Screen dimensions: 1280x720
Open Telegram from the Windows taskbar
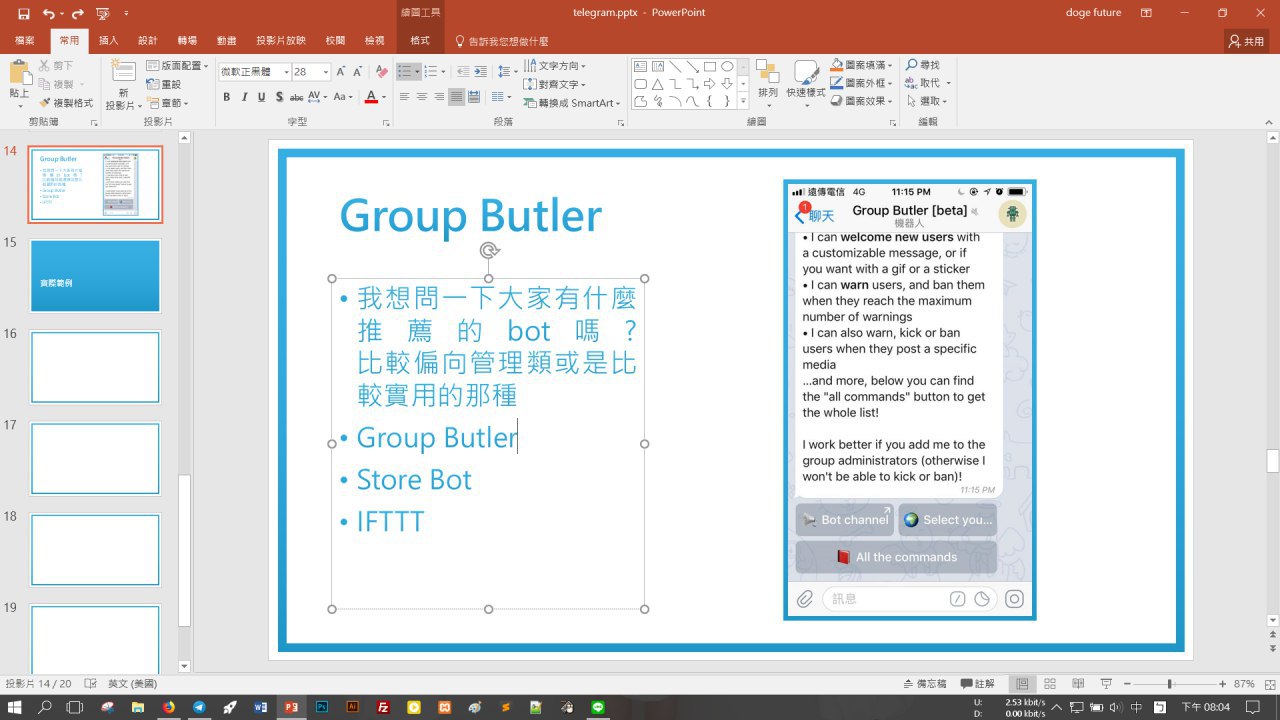(x=199, y=707)
